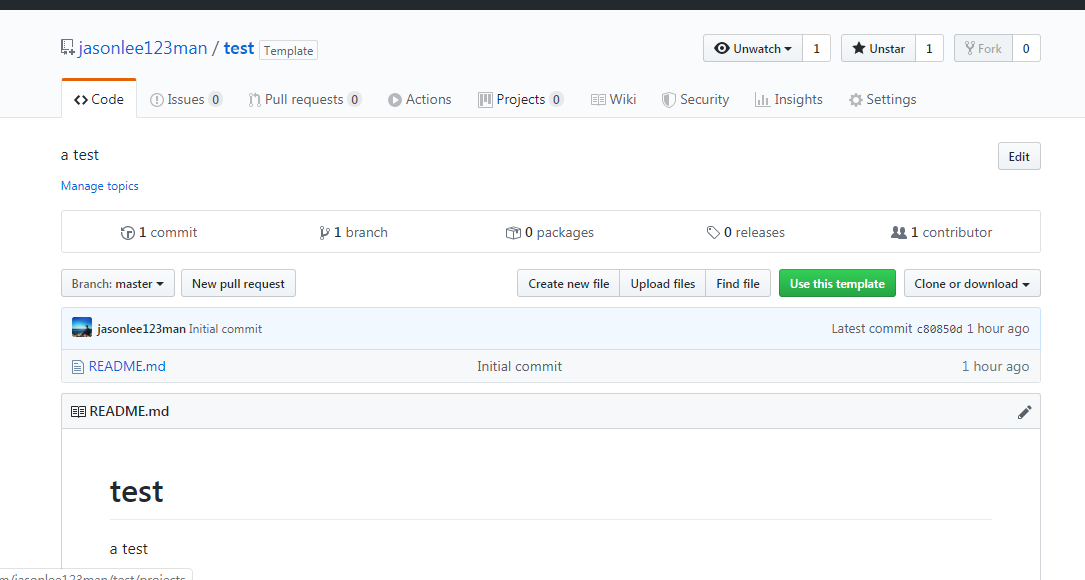Click Initial commit message in README.md row
Viewport: 1085px width, 580px height.
pos(520,366)
